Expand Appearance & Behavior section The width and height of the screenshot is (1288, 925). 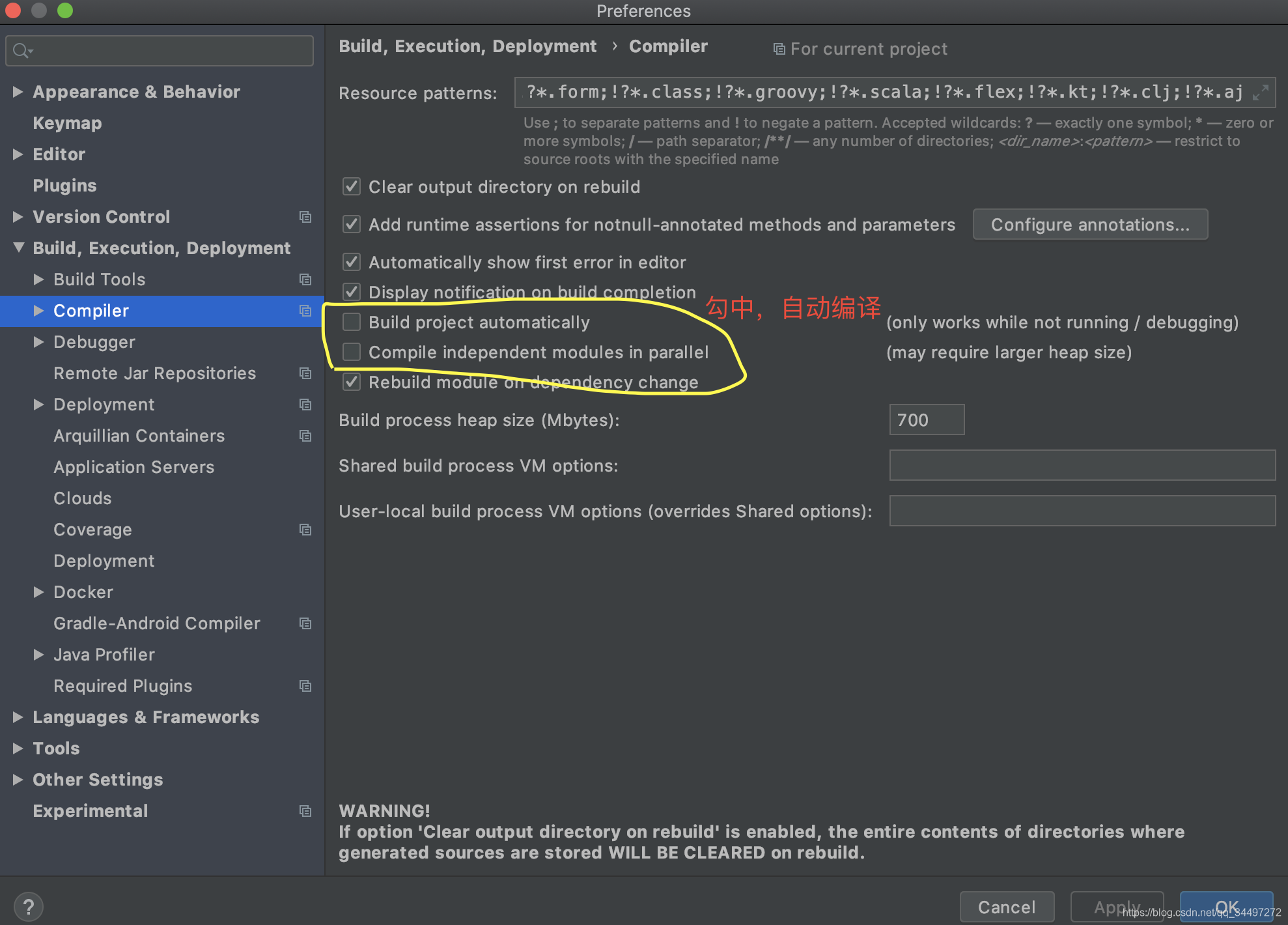18,92
